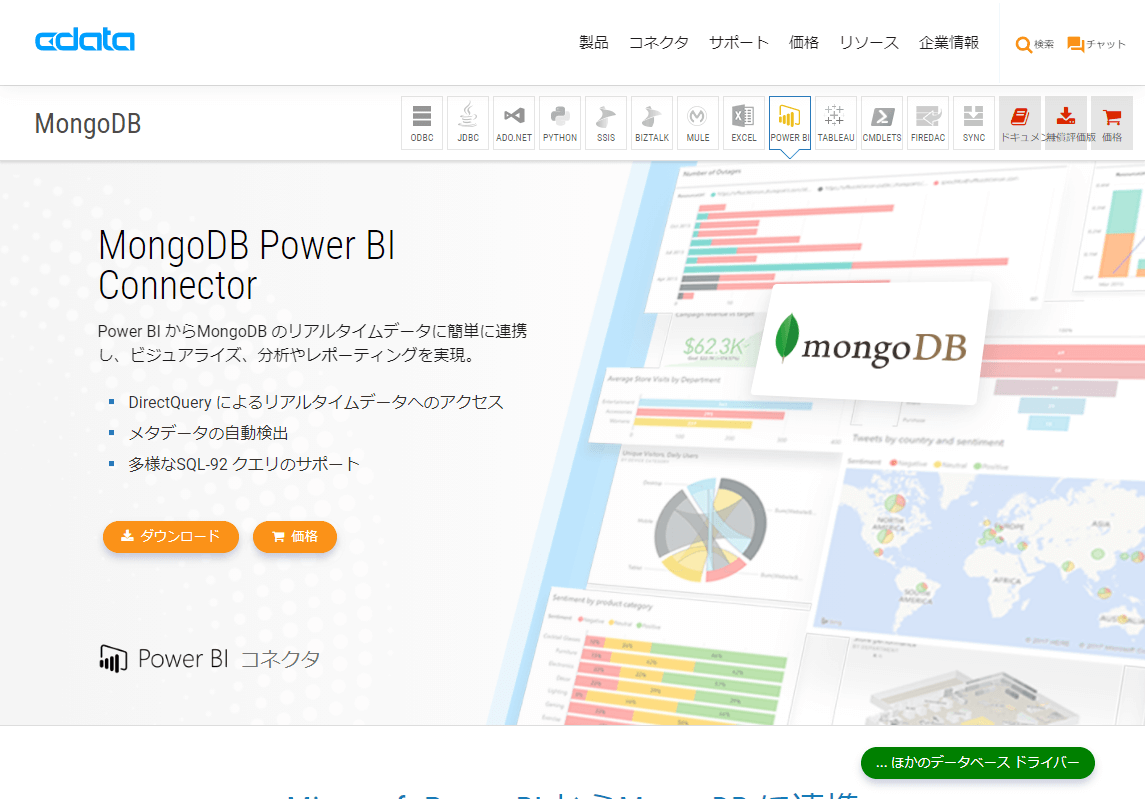Open the 企業情報 menu

tap(949, 43)
